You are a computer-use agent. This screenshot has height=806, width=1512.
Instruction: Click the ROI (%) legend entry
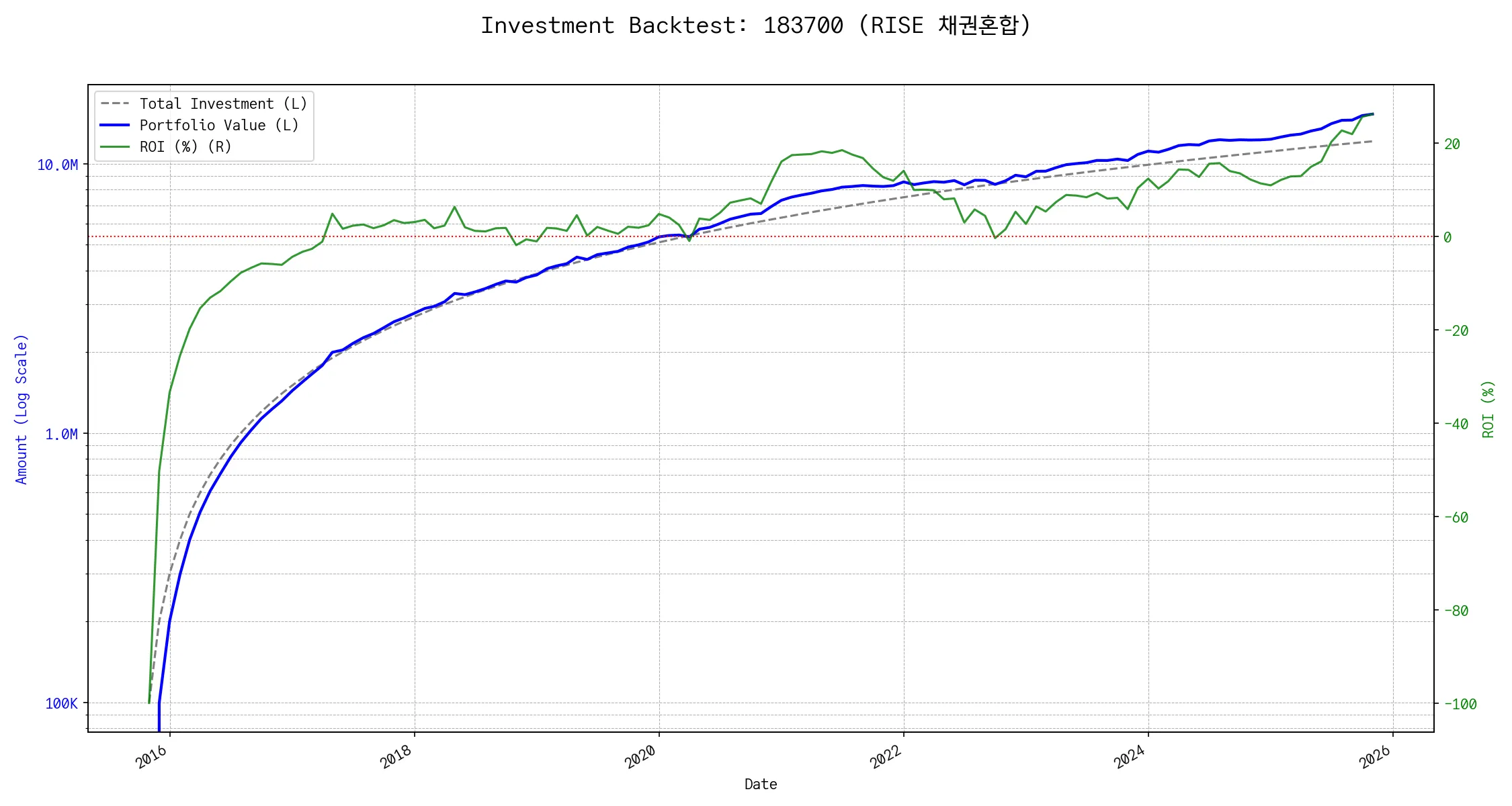(185, 146)
